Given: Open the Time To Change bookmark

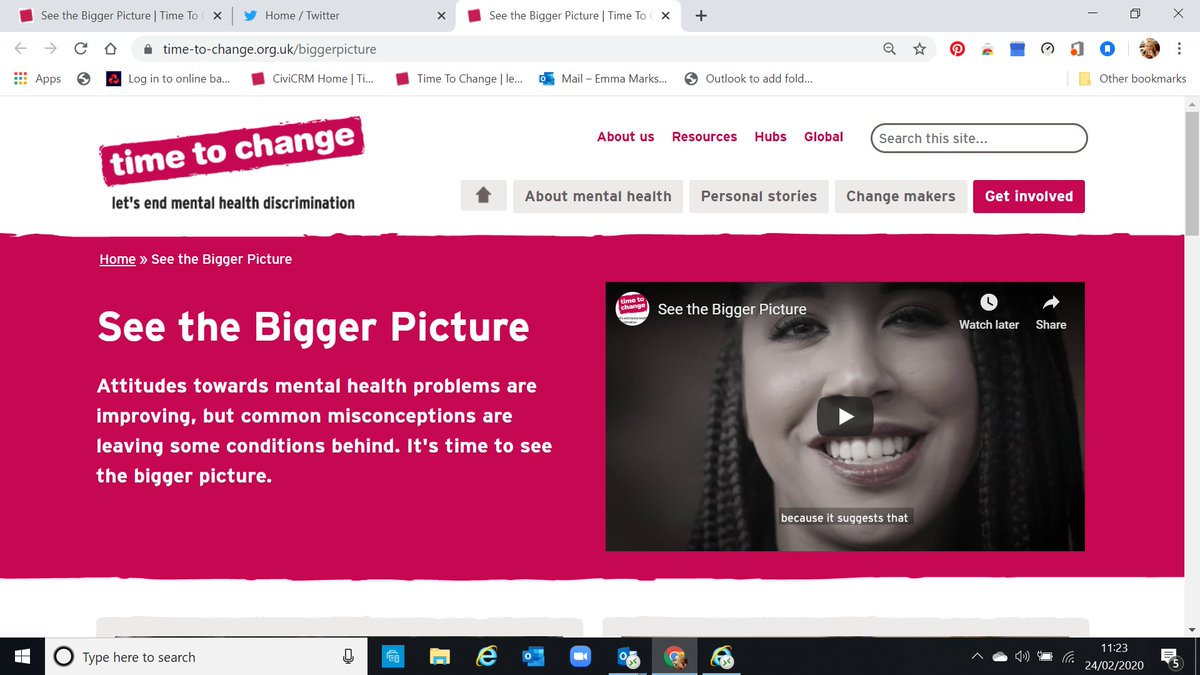Looking at the screenshot, I should point(458,79).
